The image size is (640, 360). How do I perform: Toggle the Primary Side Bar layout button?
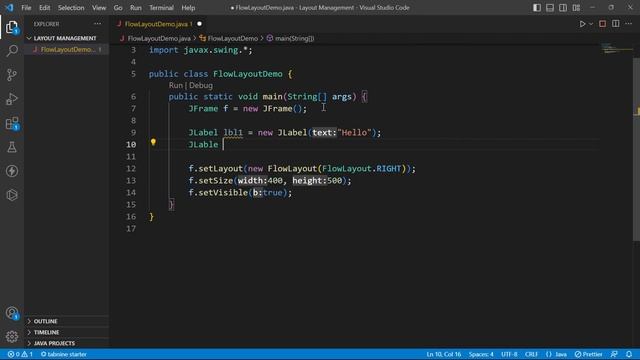[x=537, y=8]
